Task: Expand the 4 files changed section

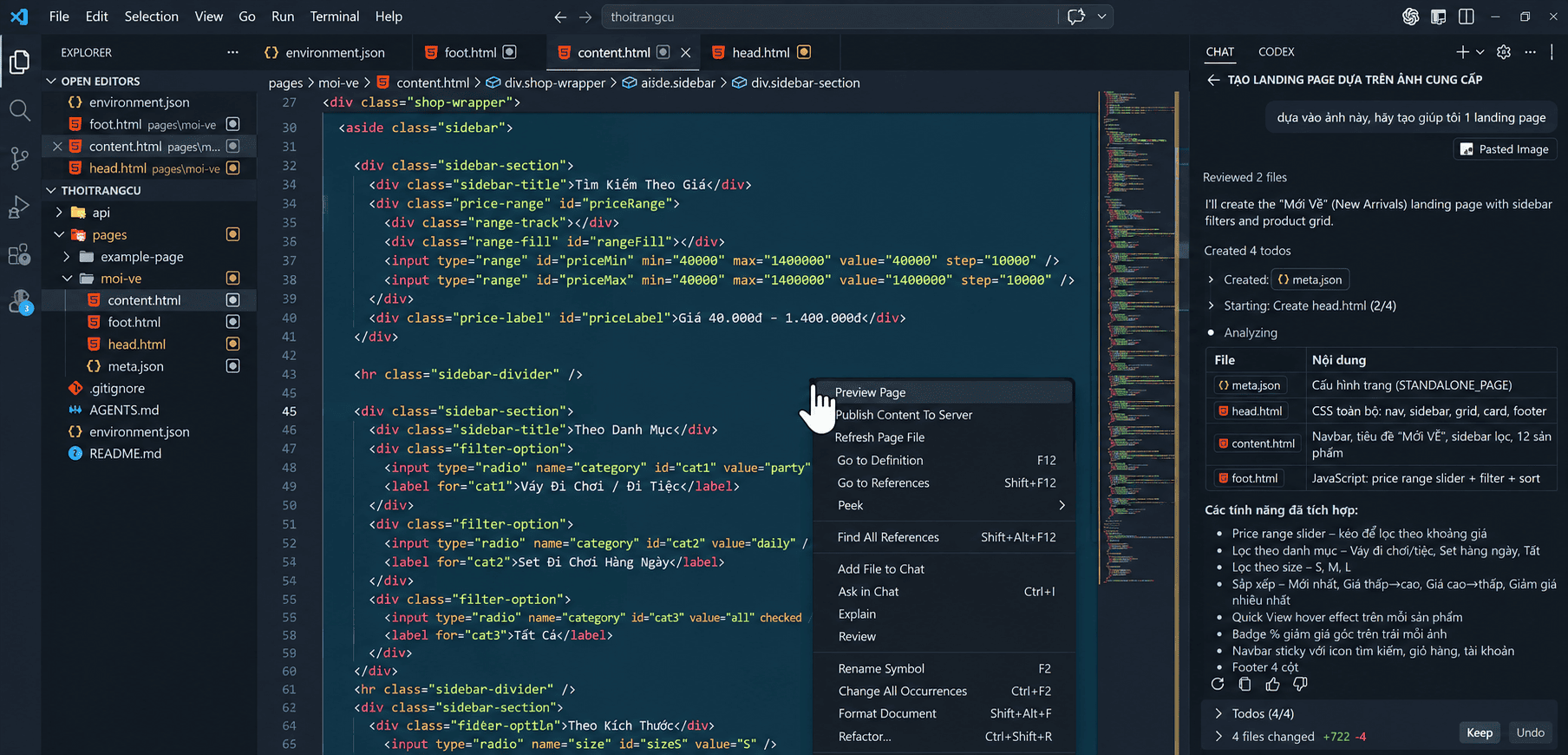Action: point(1218,737)
